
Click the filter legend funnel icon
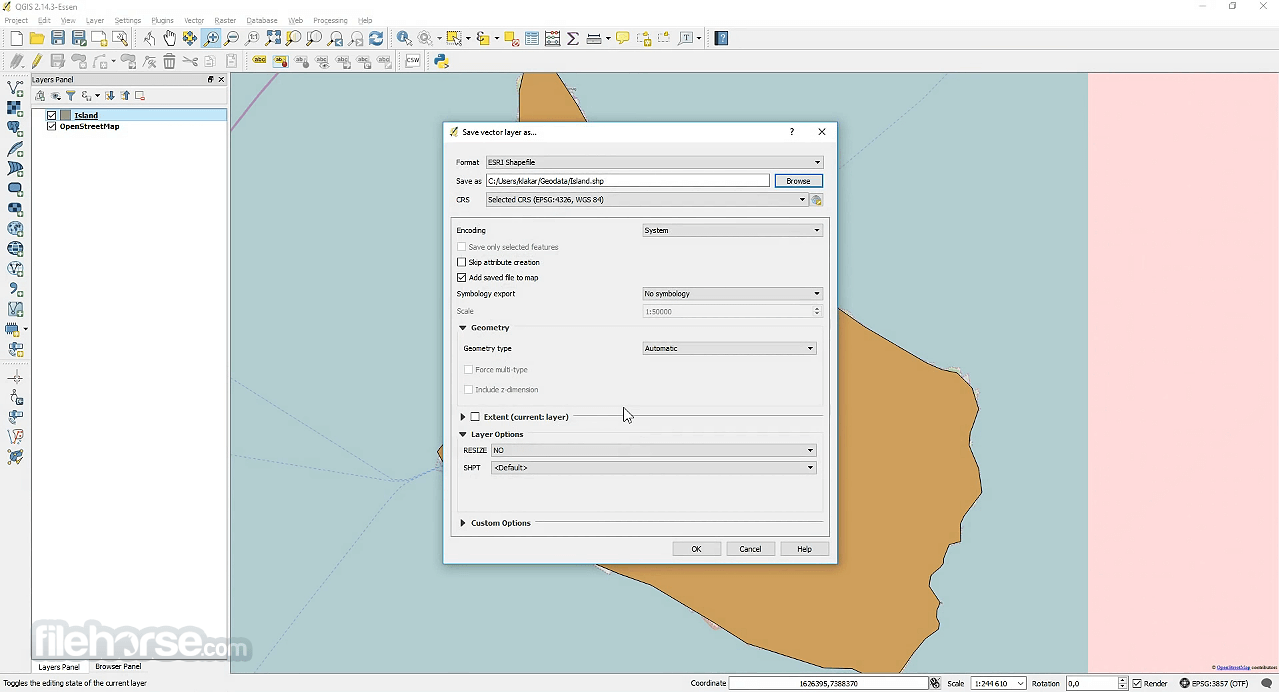tap(71, 96)
